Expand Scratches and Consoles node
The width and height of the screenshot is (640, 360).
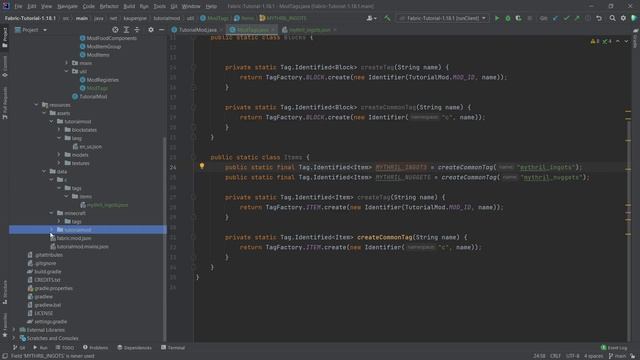pyautogui.click(x=14, y=338)
